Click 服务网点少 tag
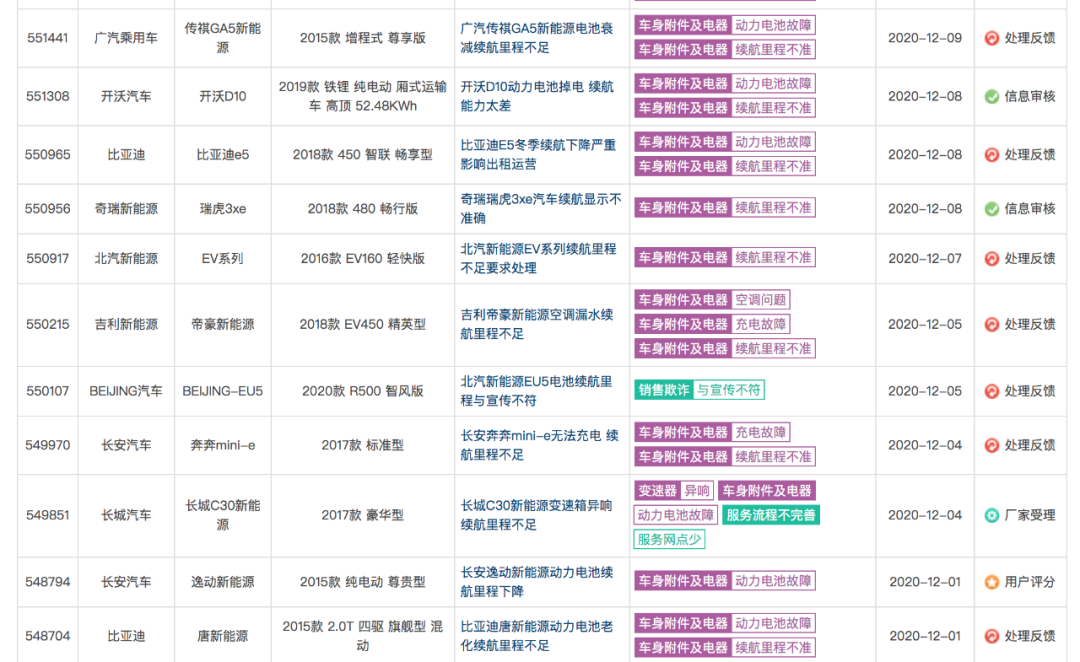Screen dimensions: 1080x662 (x=669, y=539)
